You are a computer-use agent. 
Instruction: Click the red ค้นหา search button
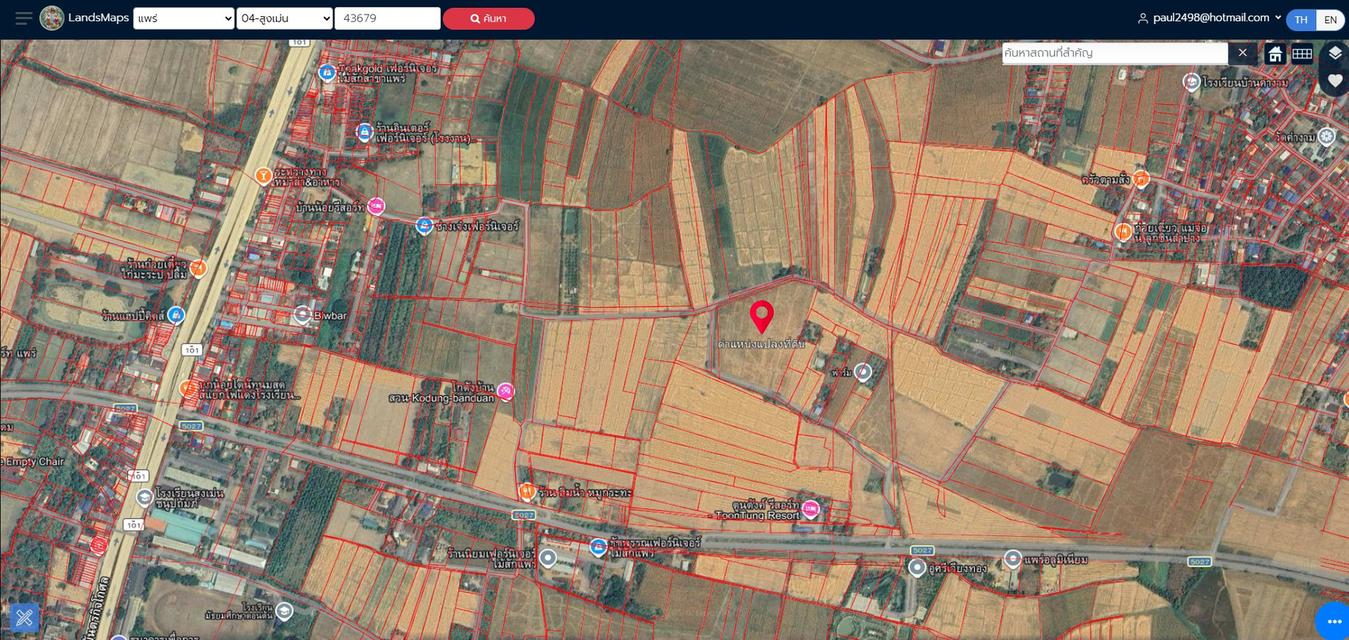[x=488, y=18]
